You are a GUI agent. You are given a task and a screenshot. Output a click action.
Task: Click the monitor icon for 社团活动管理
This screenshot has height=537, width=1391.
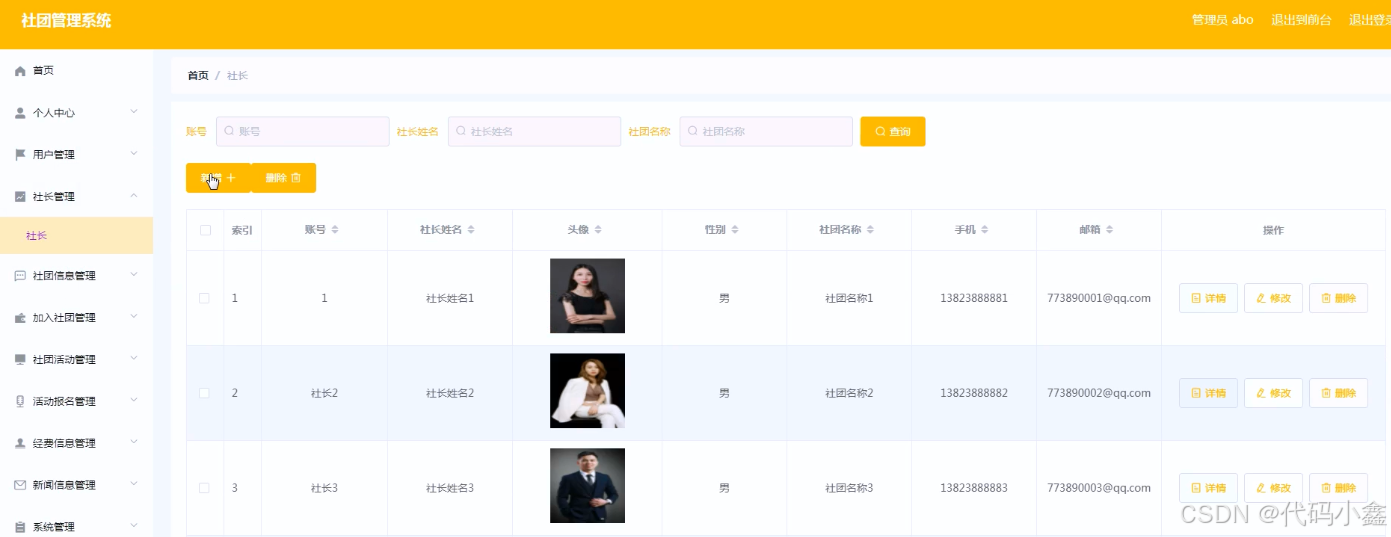click(x=20, y=360)
